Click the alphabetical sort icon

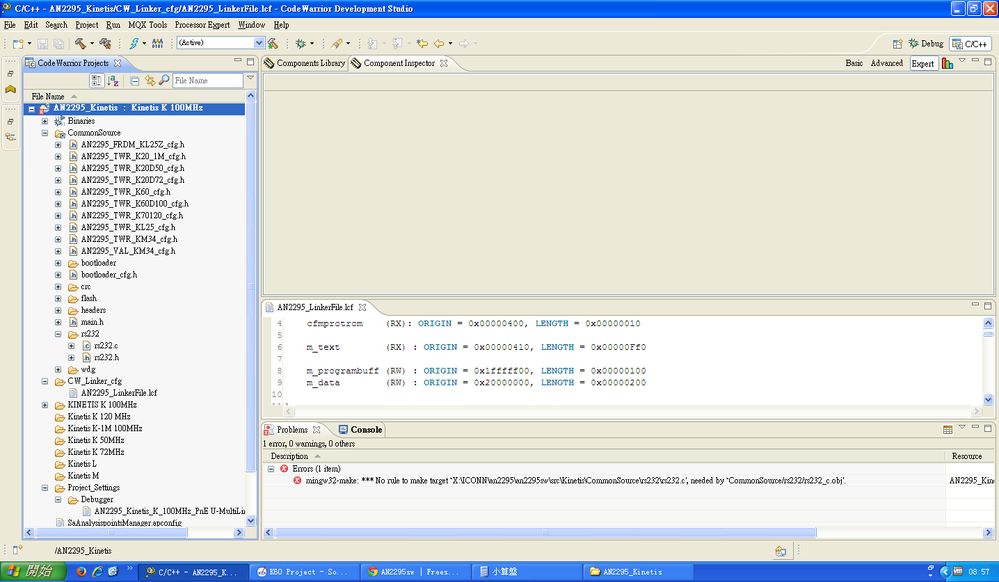point(113,80)
